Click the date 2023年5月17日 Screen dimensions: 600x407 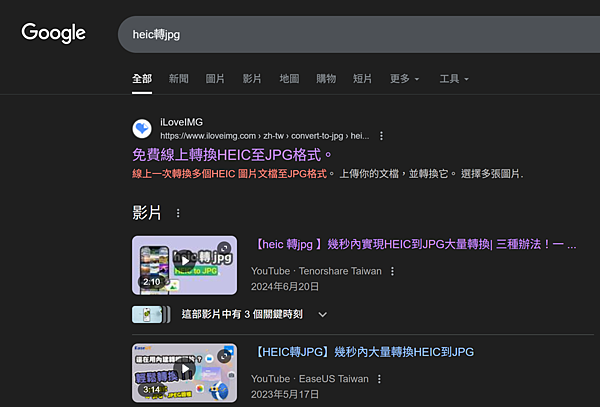pos(285,394)
